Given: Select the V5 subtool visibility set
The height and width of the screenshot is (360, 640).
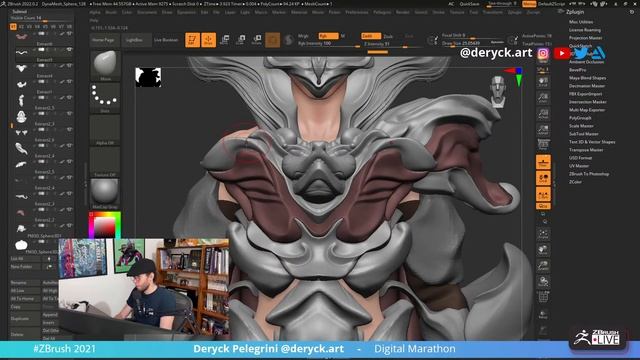Looking at the screenshot, I should [45, 27].
